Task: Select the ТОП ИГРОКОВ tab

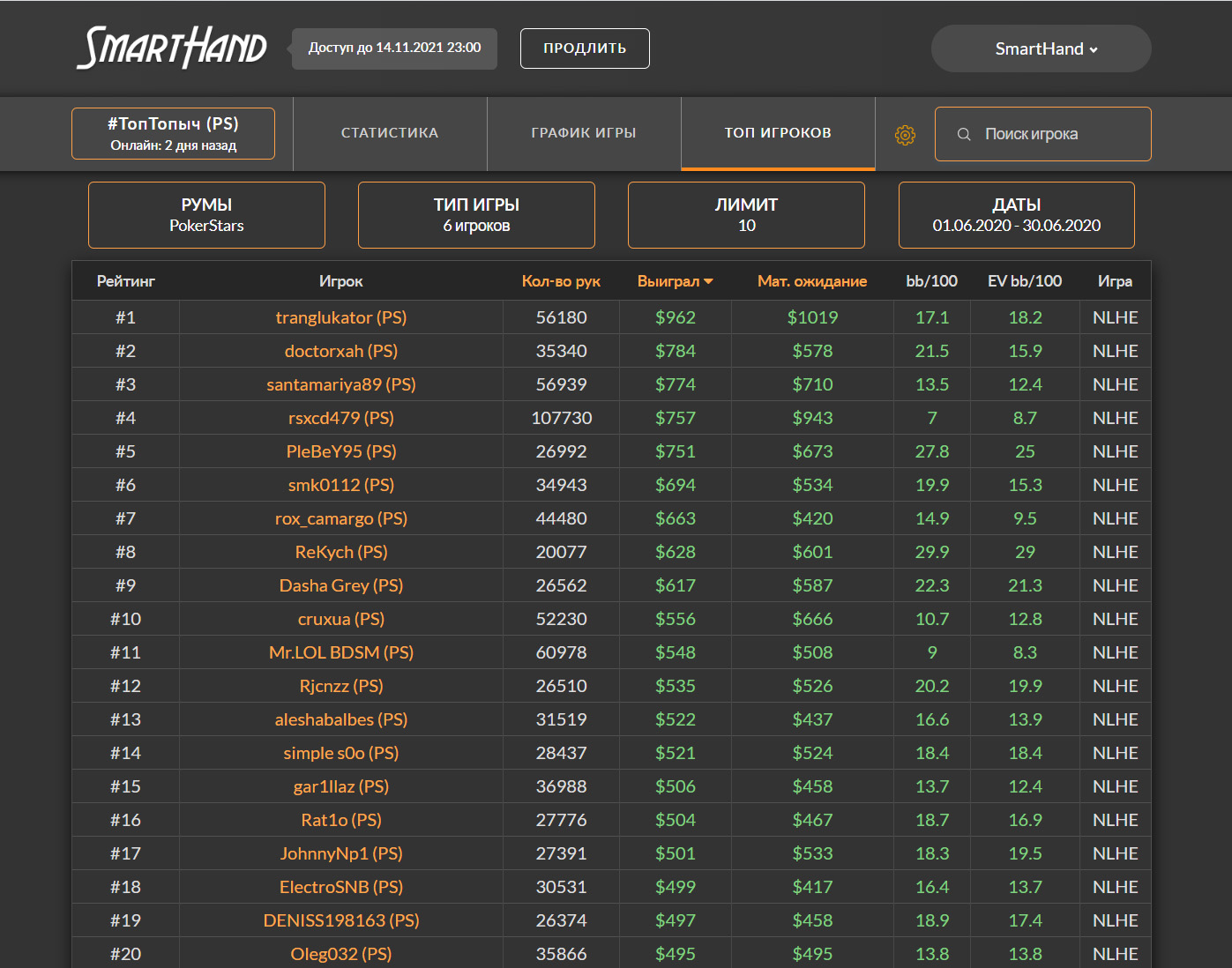Action: coord(778,133)
